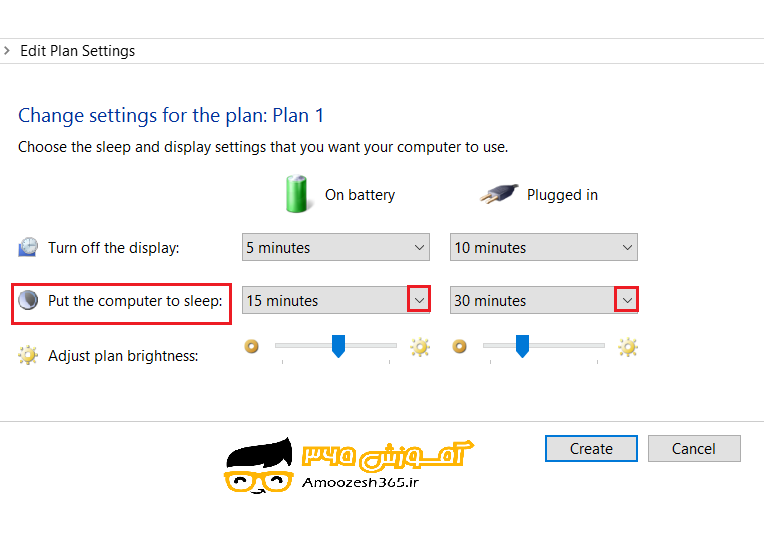
Task: Click the dim brightness icon left of the plugged-in slider
Action: click(x=460, y=346)
